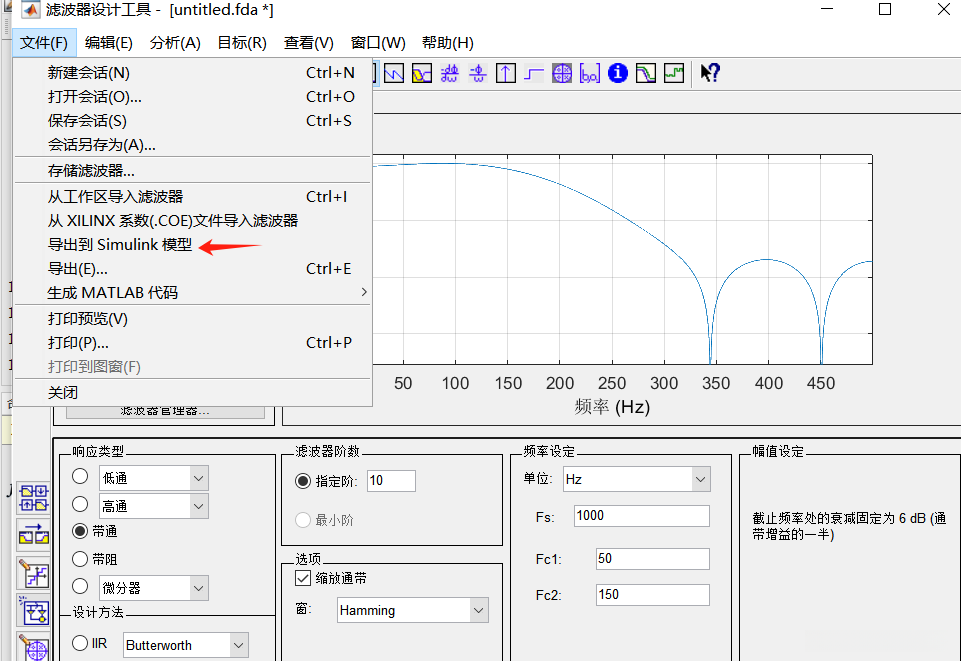Show the magnitude response estimate

tap(646, 74)
